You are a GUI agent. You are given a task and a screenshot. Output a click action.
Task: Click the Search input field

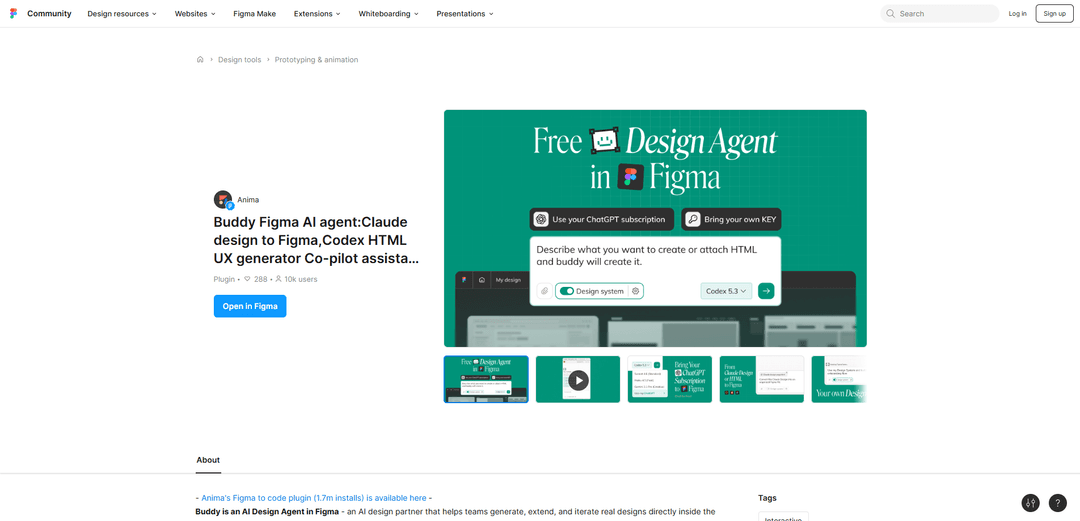click(939, 14)
